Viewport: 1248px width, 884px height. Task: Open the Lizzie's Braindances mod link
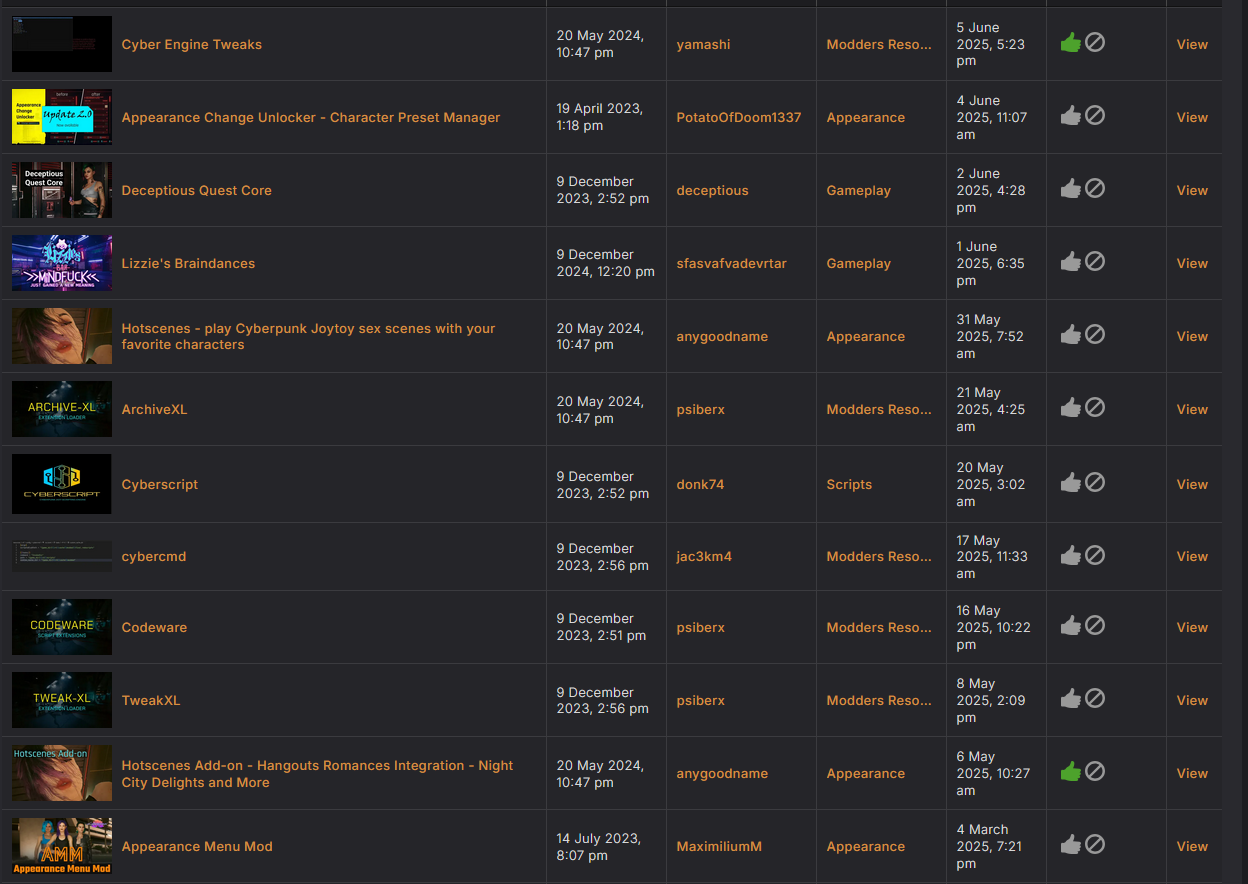pos(188,263)
